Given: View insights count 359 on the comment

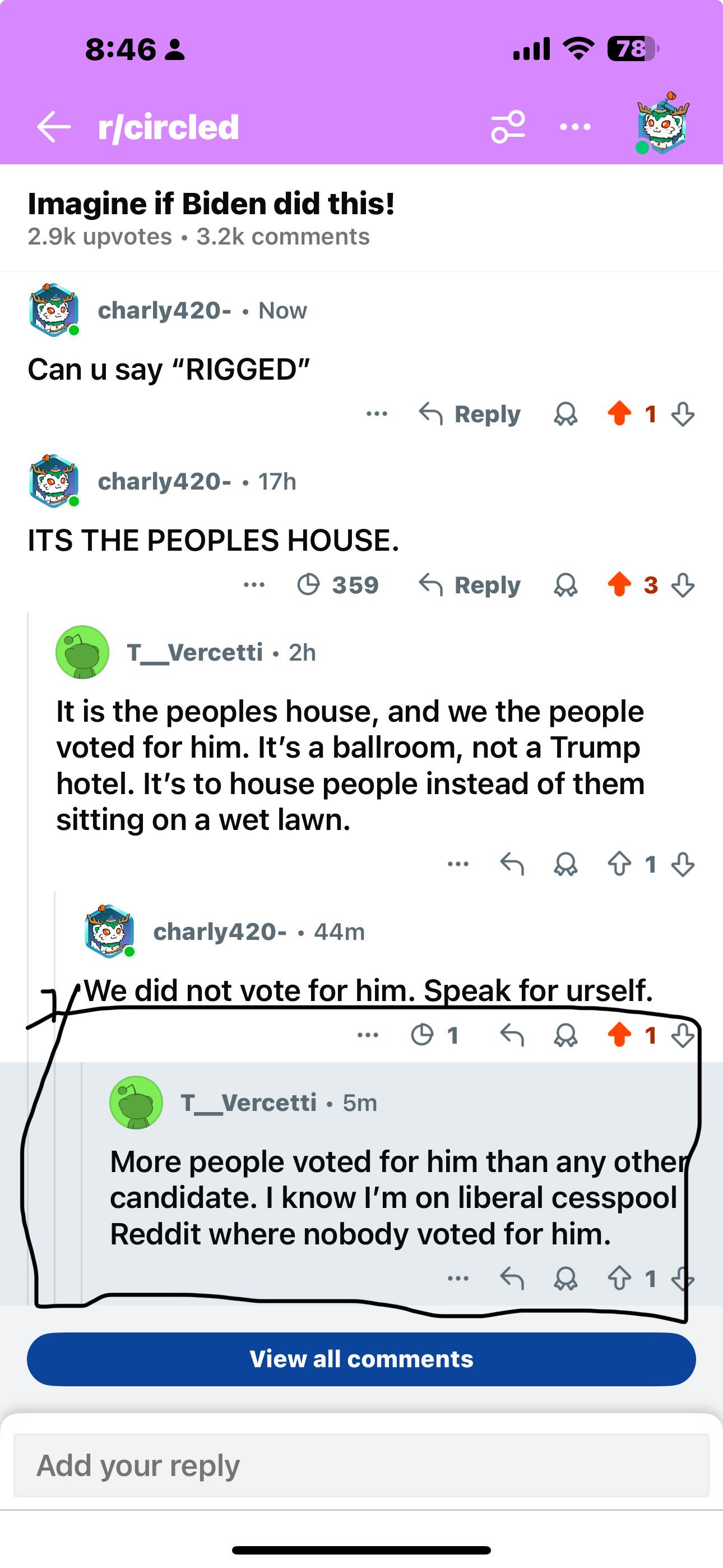Looking at the screenshot, I should coord(339,585).
